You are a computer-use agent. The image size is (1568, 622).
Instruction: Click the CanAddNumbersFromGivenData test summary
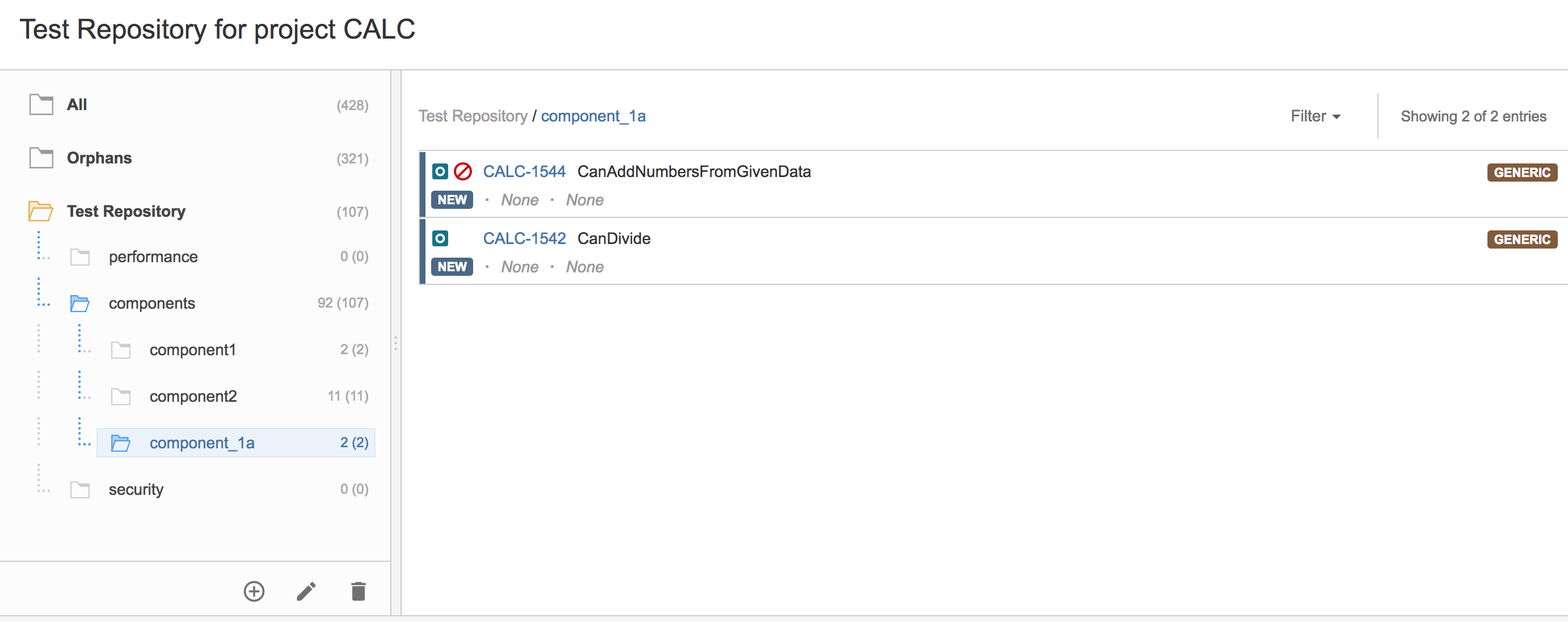[694, 172]
